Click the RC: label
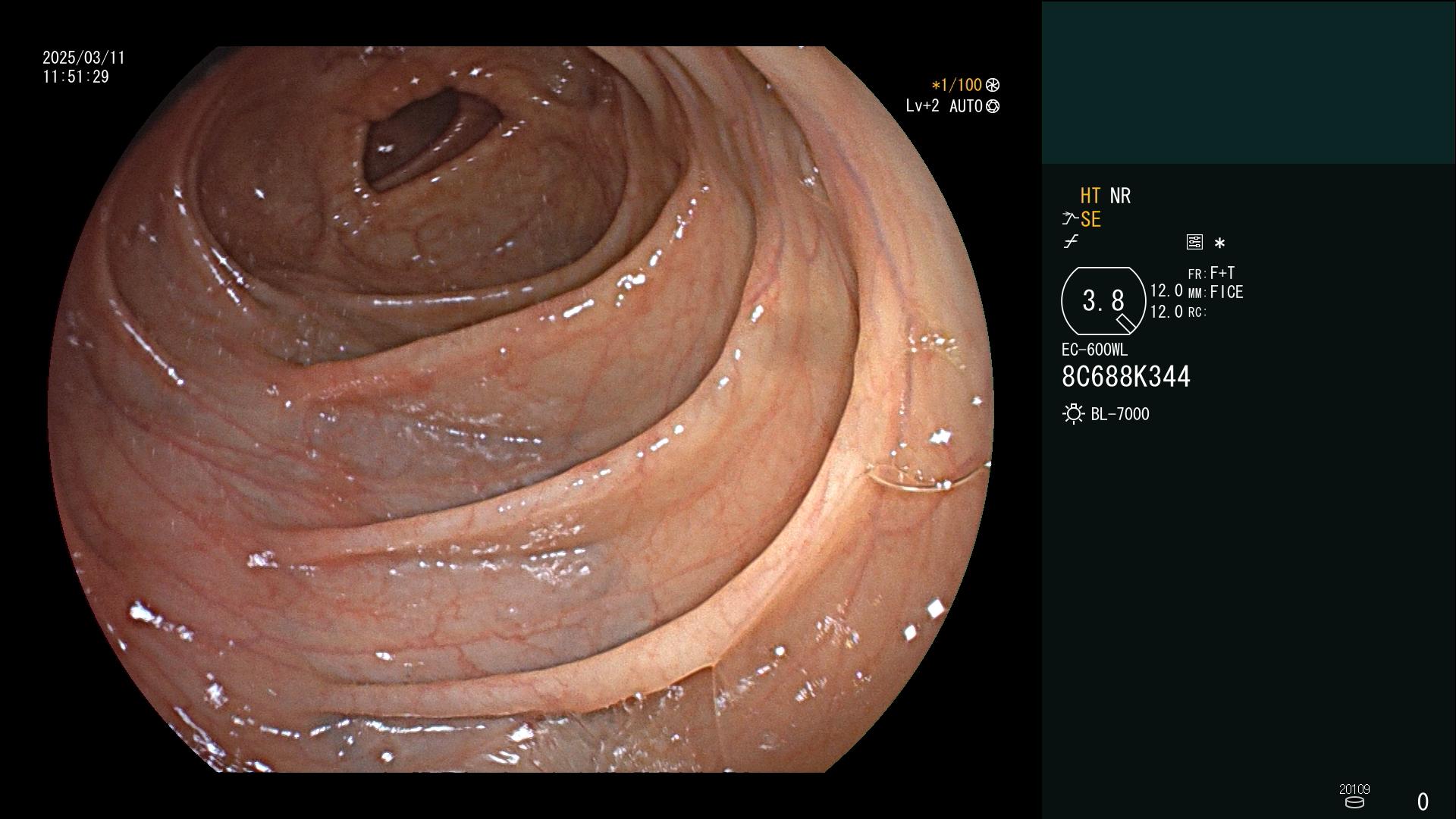 (1197, 312)
